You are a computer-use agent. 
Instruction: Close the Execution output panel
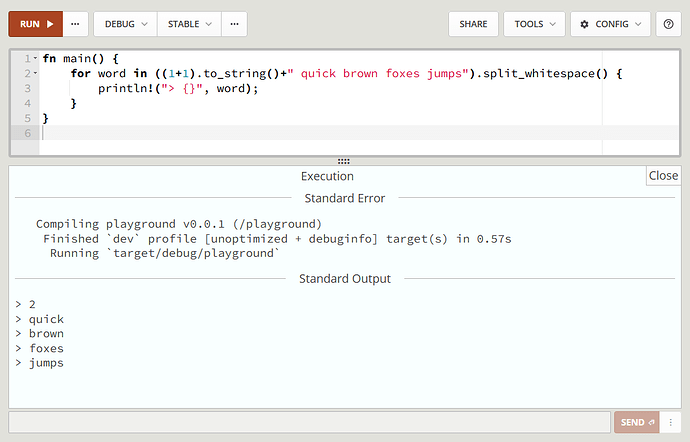click(x=663, y=176)
